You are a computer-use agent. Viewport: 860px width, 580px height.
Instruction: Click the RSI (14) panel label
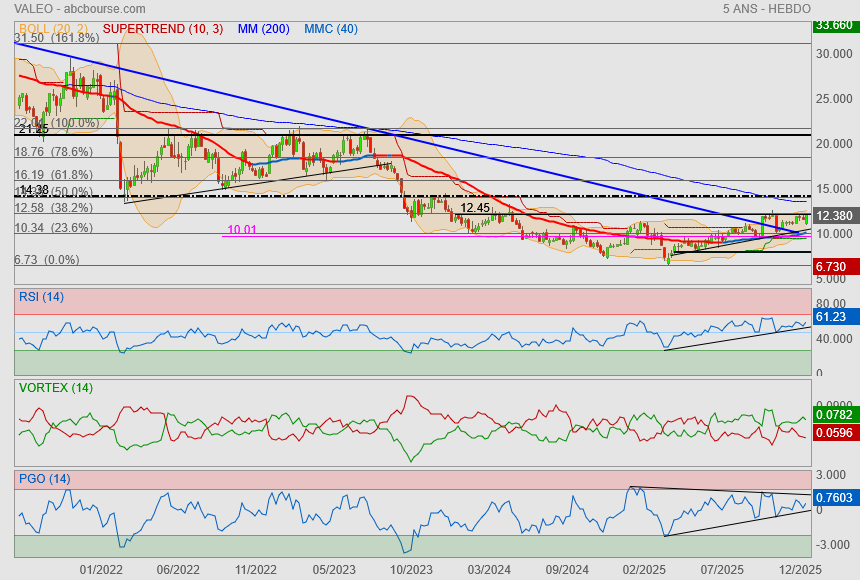(x=41, y=296)
